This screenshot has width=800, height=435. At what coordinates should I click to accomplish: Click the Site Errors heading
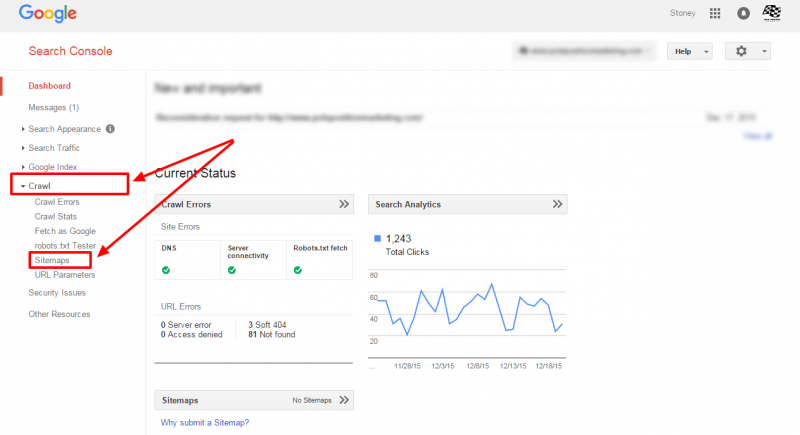click(180, 226)
